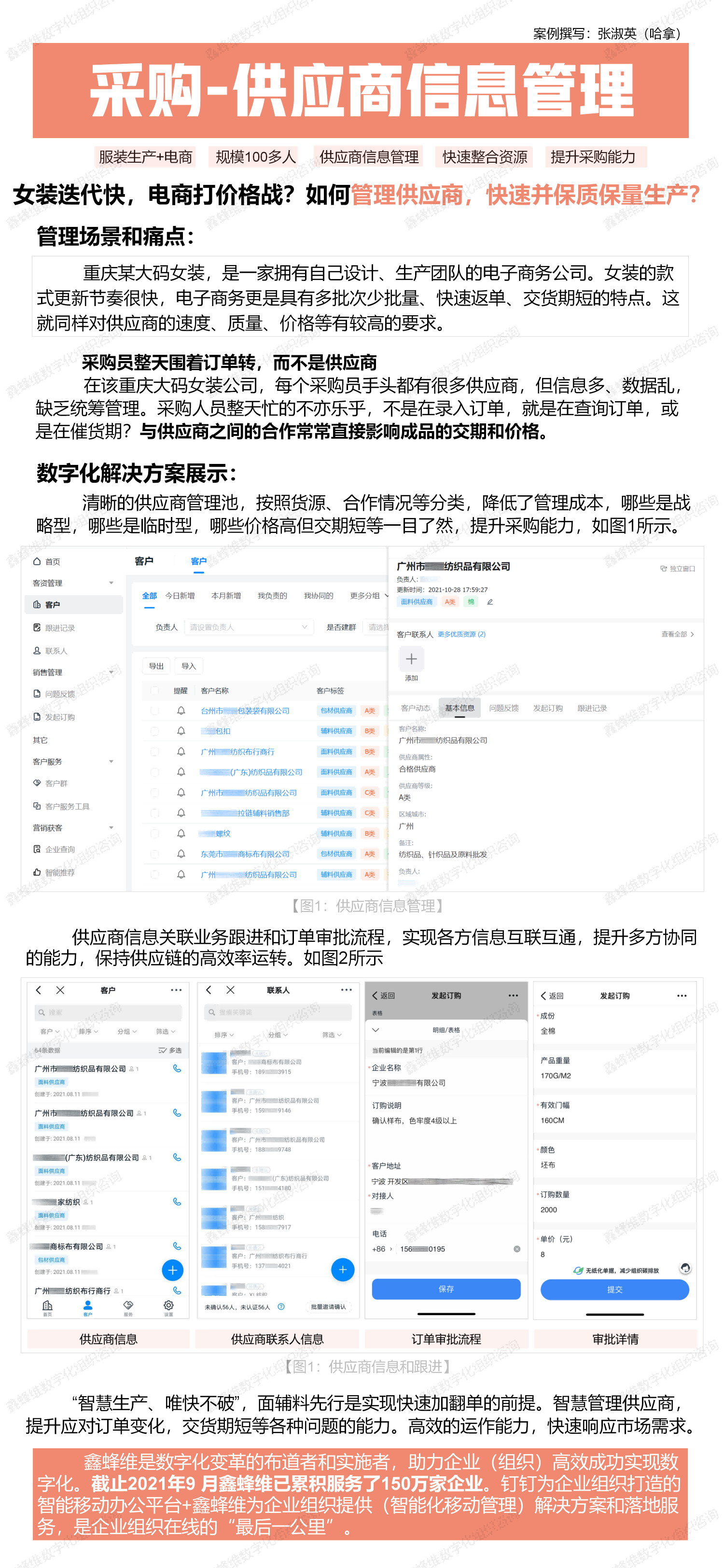Tap the more dots on 联系人 screen

click(x=346, y=990)
